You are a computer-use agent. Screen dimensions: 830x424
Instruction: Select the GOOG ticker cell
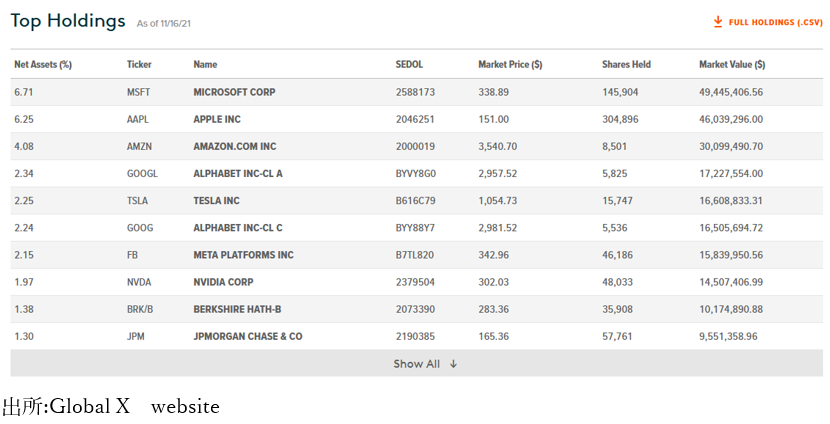(x=140, y=228)
